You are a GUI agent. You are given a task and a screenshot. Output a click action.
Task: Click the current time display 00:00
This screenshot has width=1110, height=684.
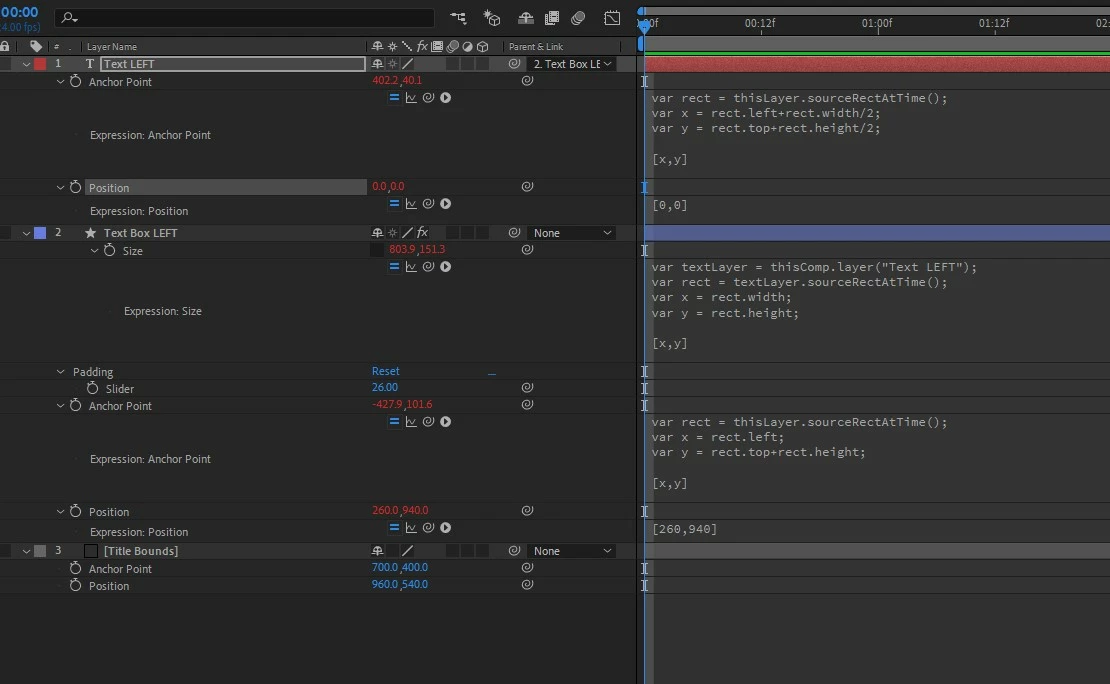coord(20,12)
